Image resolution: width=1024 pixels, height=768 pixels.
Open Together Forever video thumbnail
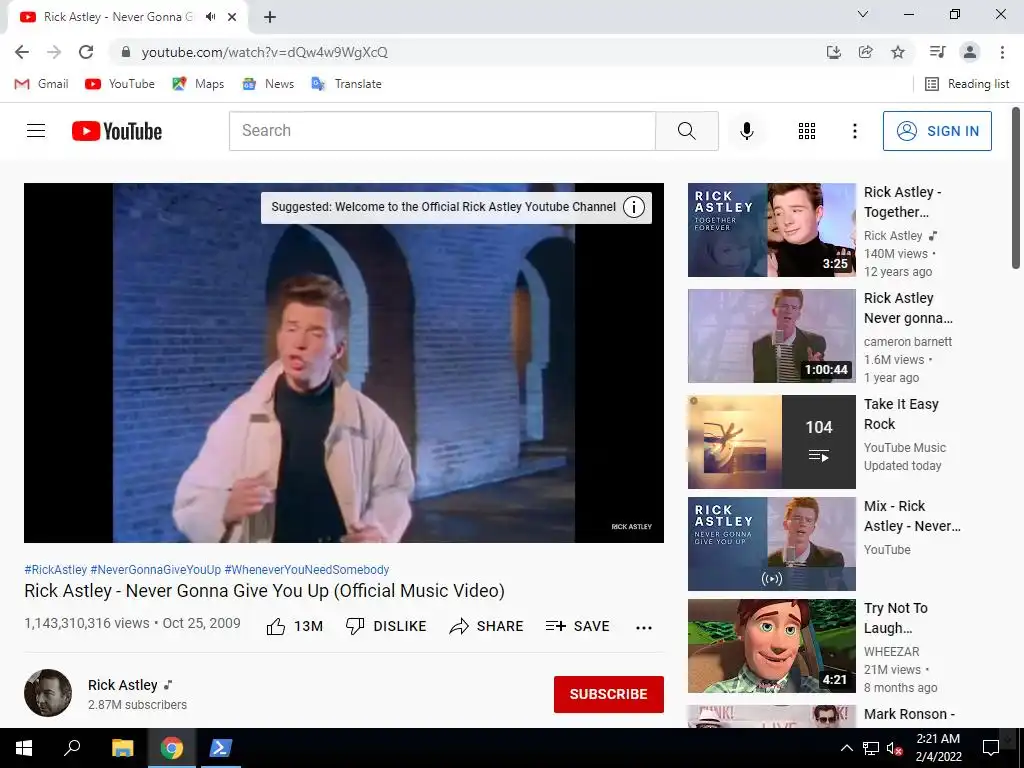coord(771,230)
